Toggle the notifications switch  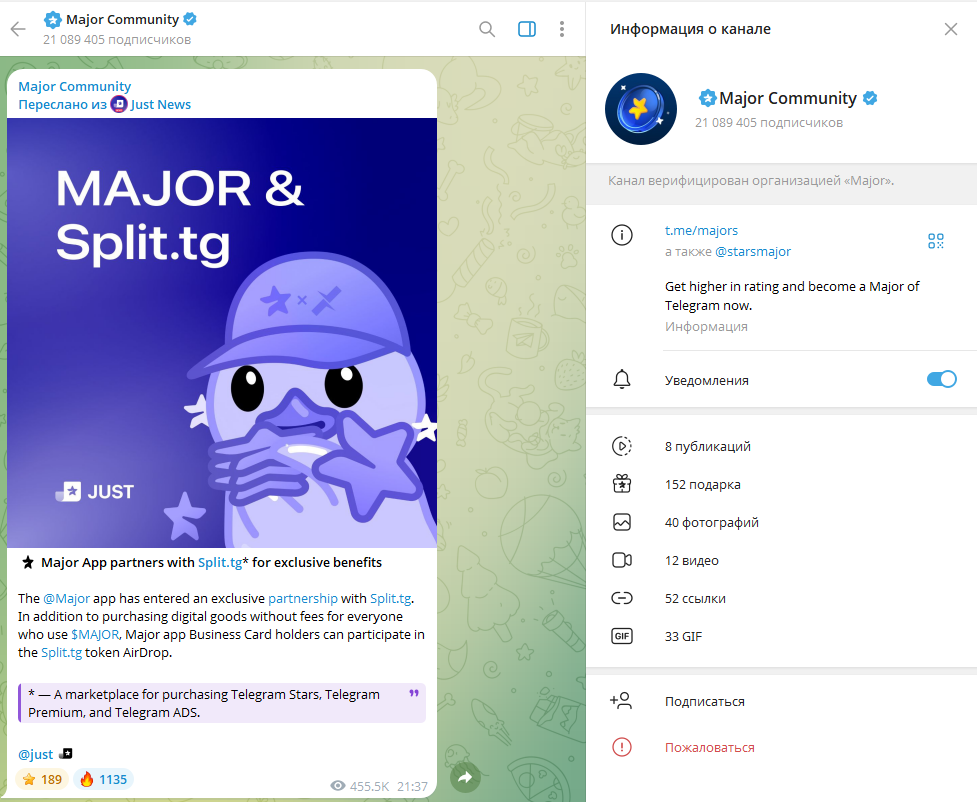[941, 379]
